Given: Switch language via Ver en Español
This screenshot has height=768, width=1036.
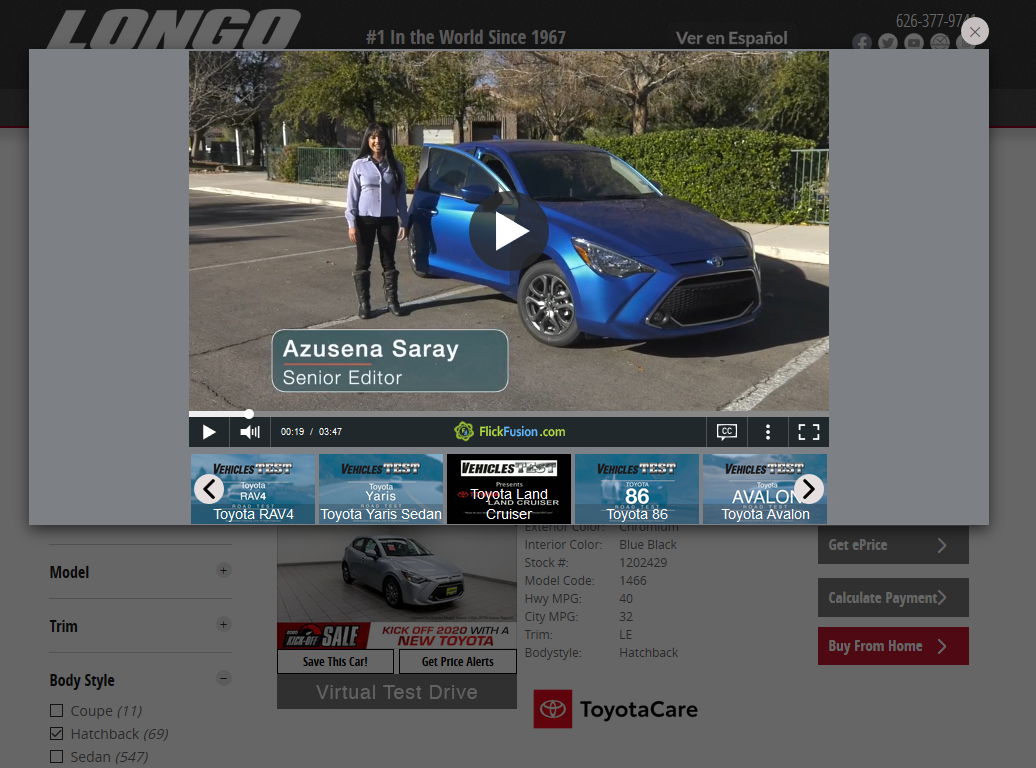Looking at the screenshot, I should click(x=731, y=38).
